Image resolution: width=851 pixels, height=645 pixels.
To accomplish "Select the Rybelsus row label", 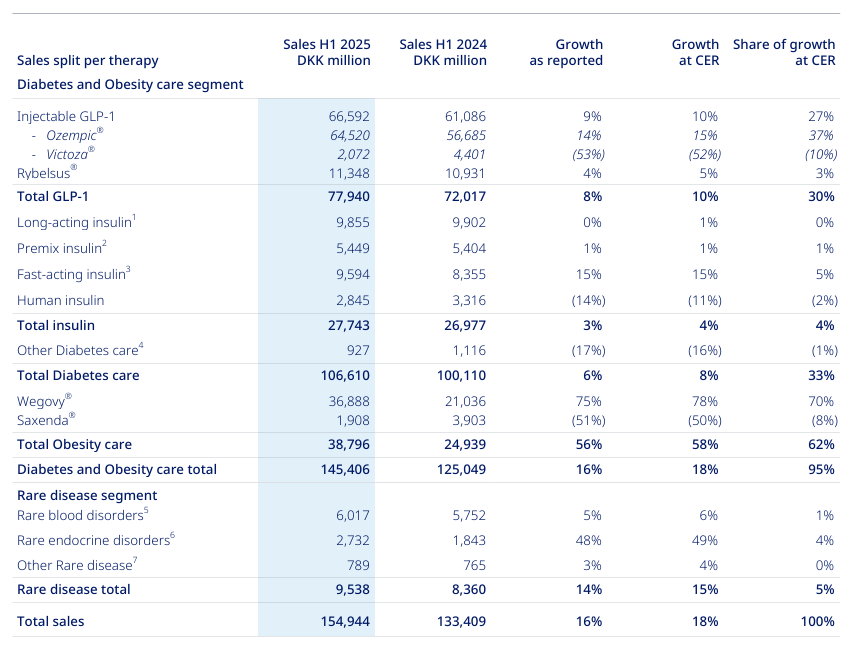I will tap(47, 173).
